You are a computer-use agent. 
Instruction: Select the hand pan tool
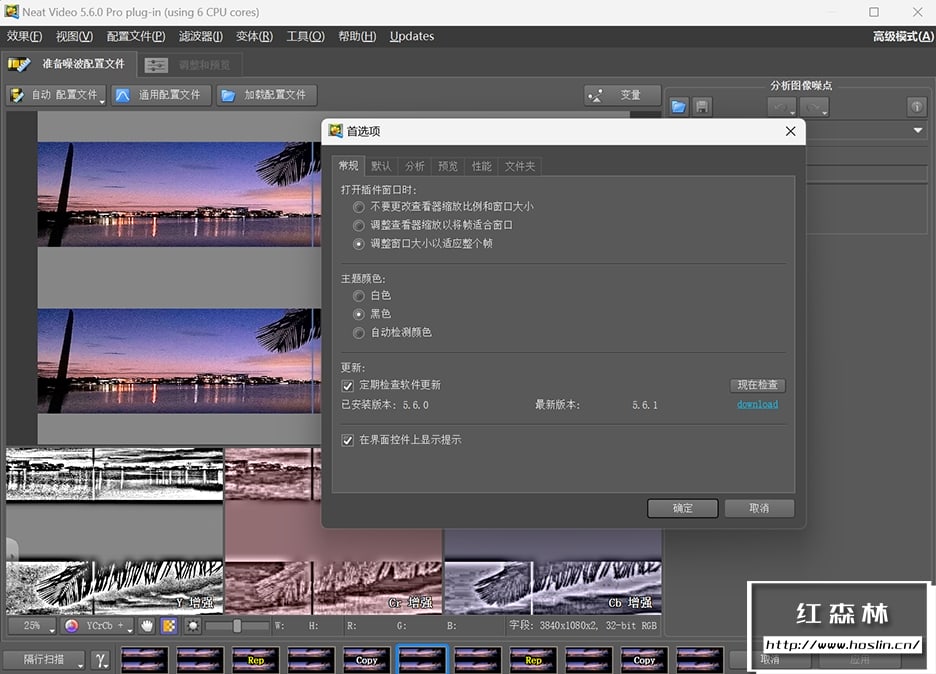pos(148,626)
